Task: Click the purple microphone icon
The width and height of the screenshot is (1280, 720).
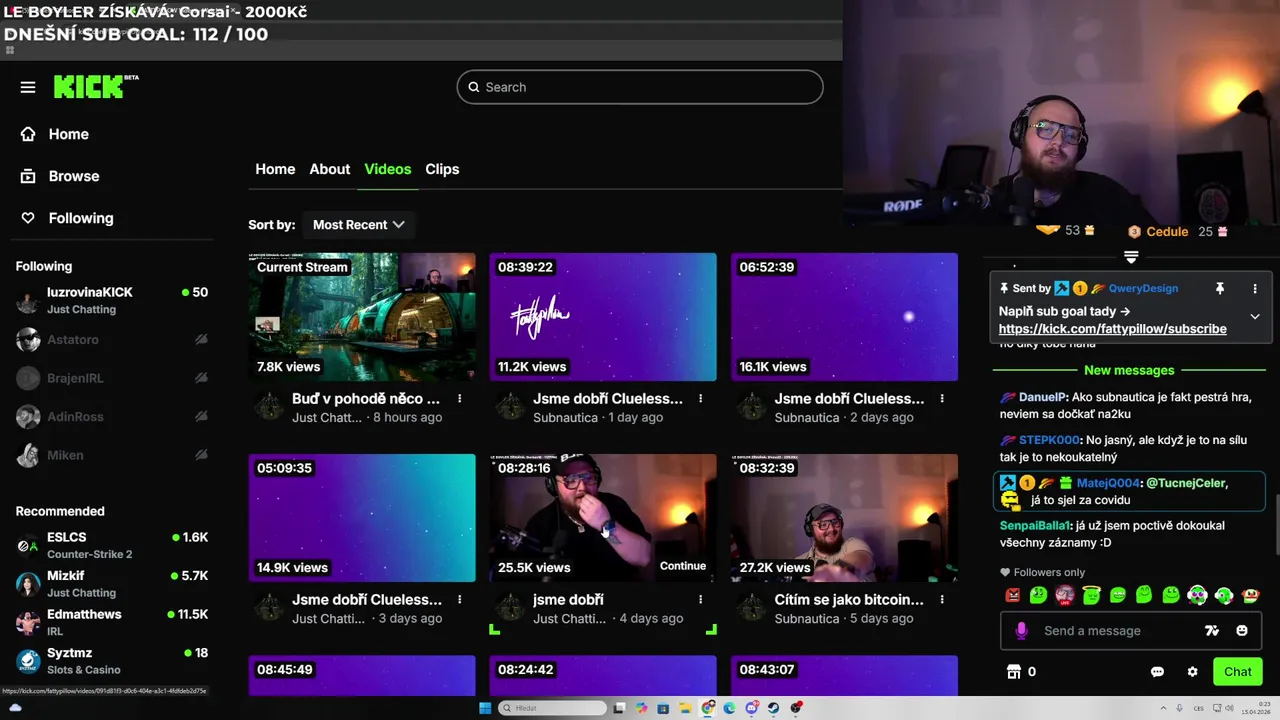Action: click(x=1021, y=631)
